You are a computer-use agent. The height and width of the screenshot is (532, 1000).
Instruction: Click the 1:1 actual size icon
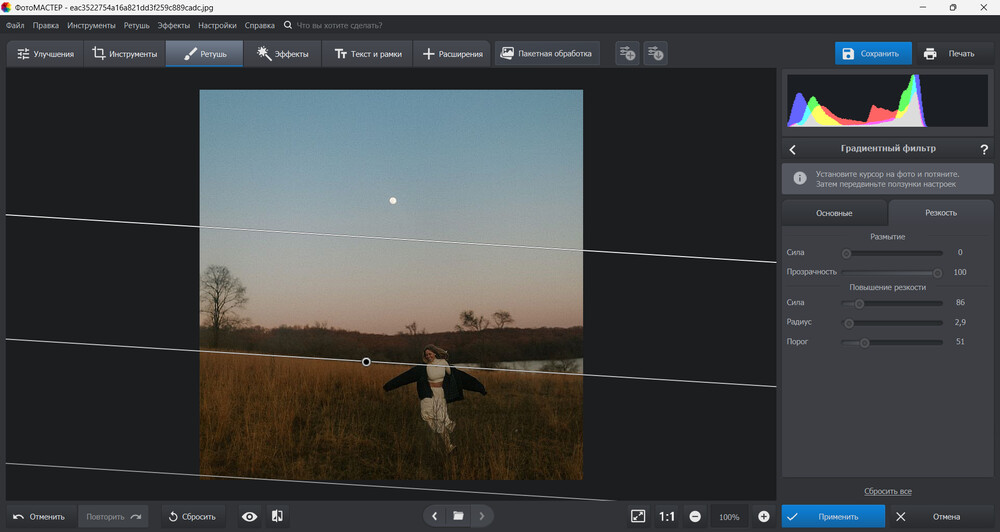tap(666, 516)
